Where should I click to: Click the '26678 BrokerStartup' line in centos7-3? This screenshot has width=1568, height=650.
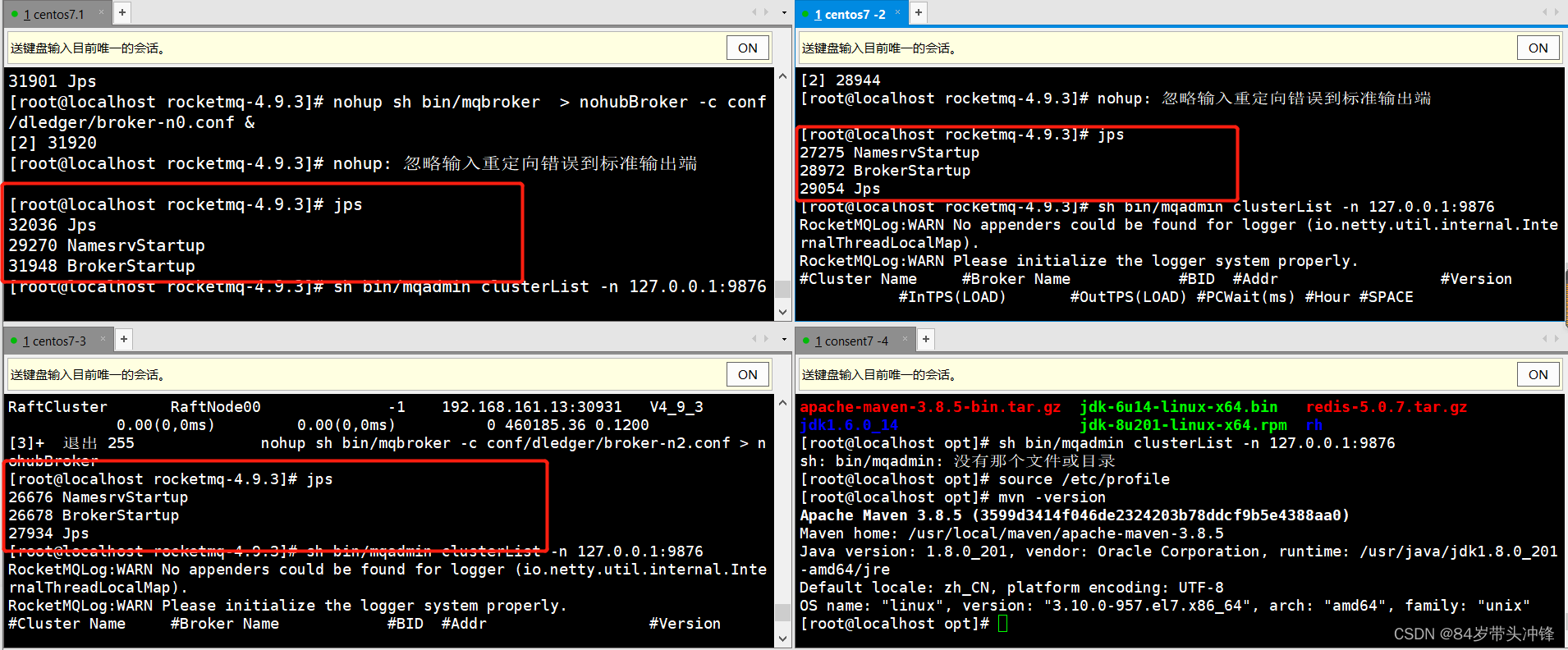point(94,515)
